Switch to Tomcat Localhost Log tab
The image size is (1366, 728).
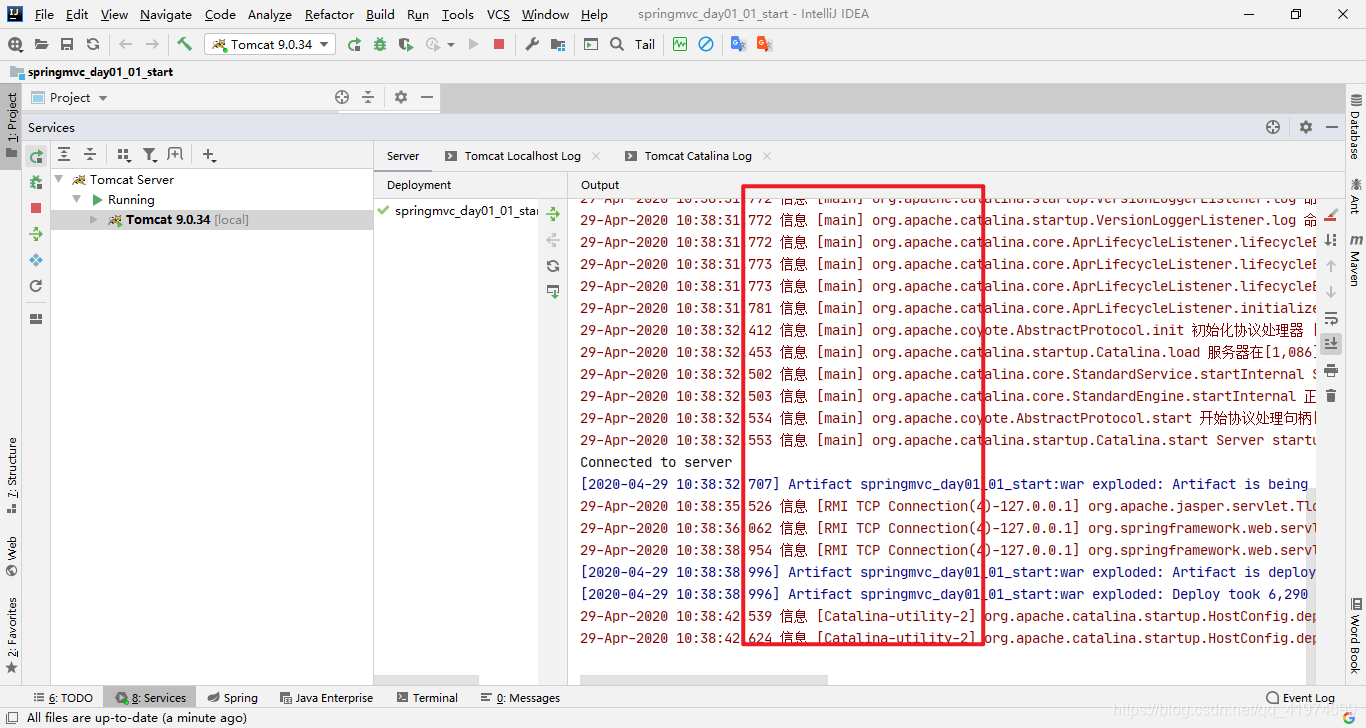tap(522, 156)
